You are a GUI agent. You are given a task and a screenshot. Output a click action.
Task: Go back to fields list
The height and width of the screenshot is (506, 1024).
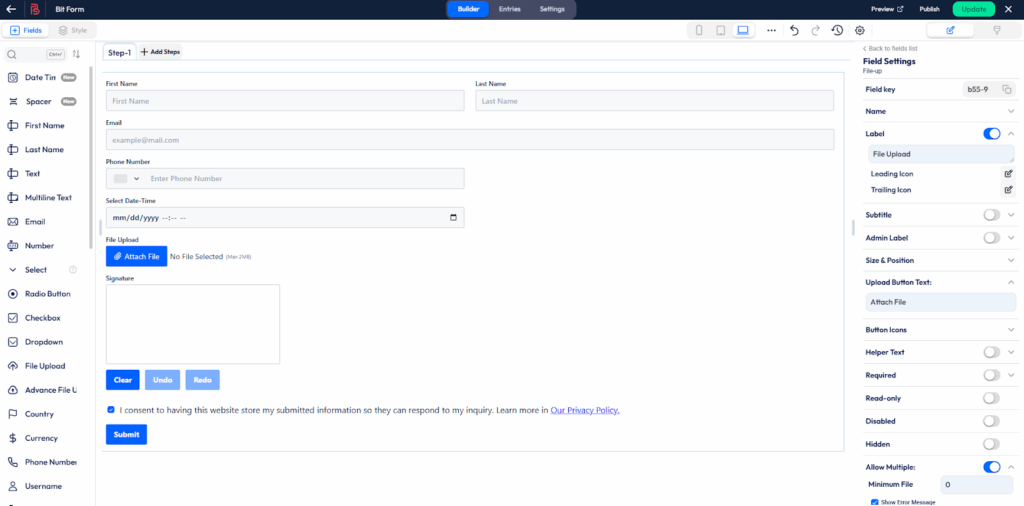(x=890, y=49)
